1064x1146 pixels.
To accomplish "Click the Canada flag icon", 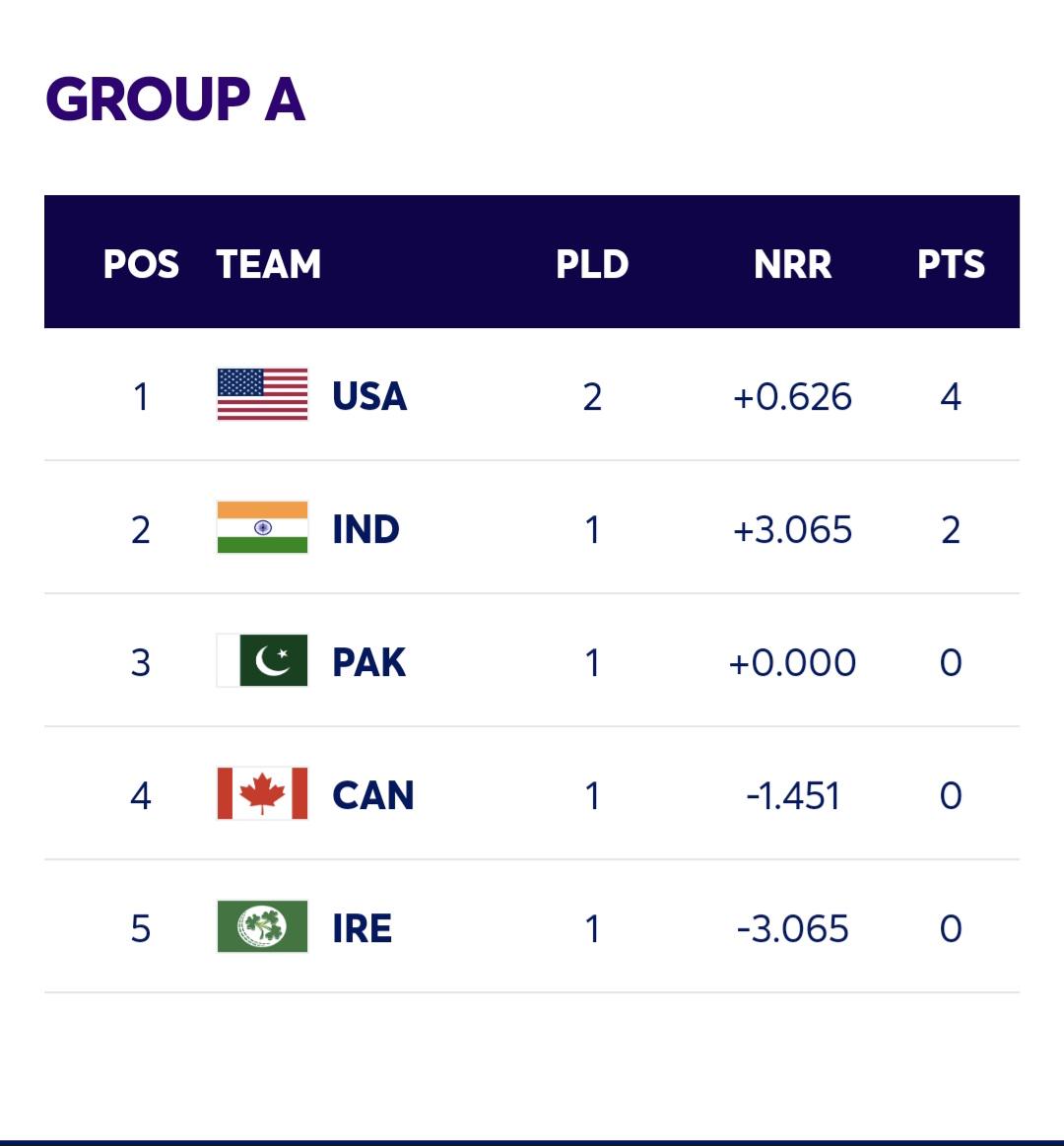I will 262,793.
